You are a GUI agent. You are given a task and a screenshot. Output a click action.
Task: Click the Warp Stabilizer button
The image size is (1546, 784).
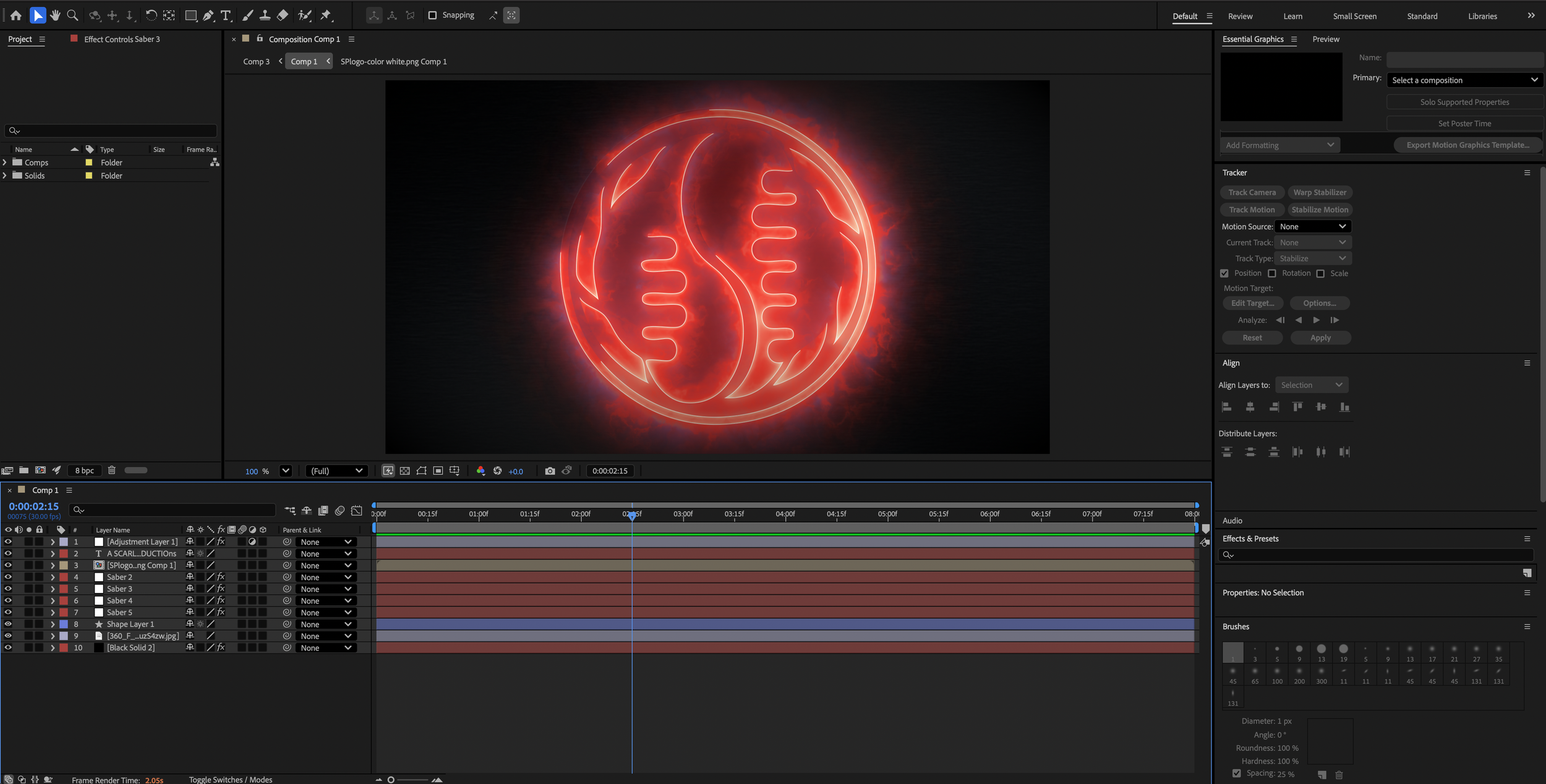[x=1320, y=192]
